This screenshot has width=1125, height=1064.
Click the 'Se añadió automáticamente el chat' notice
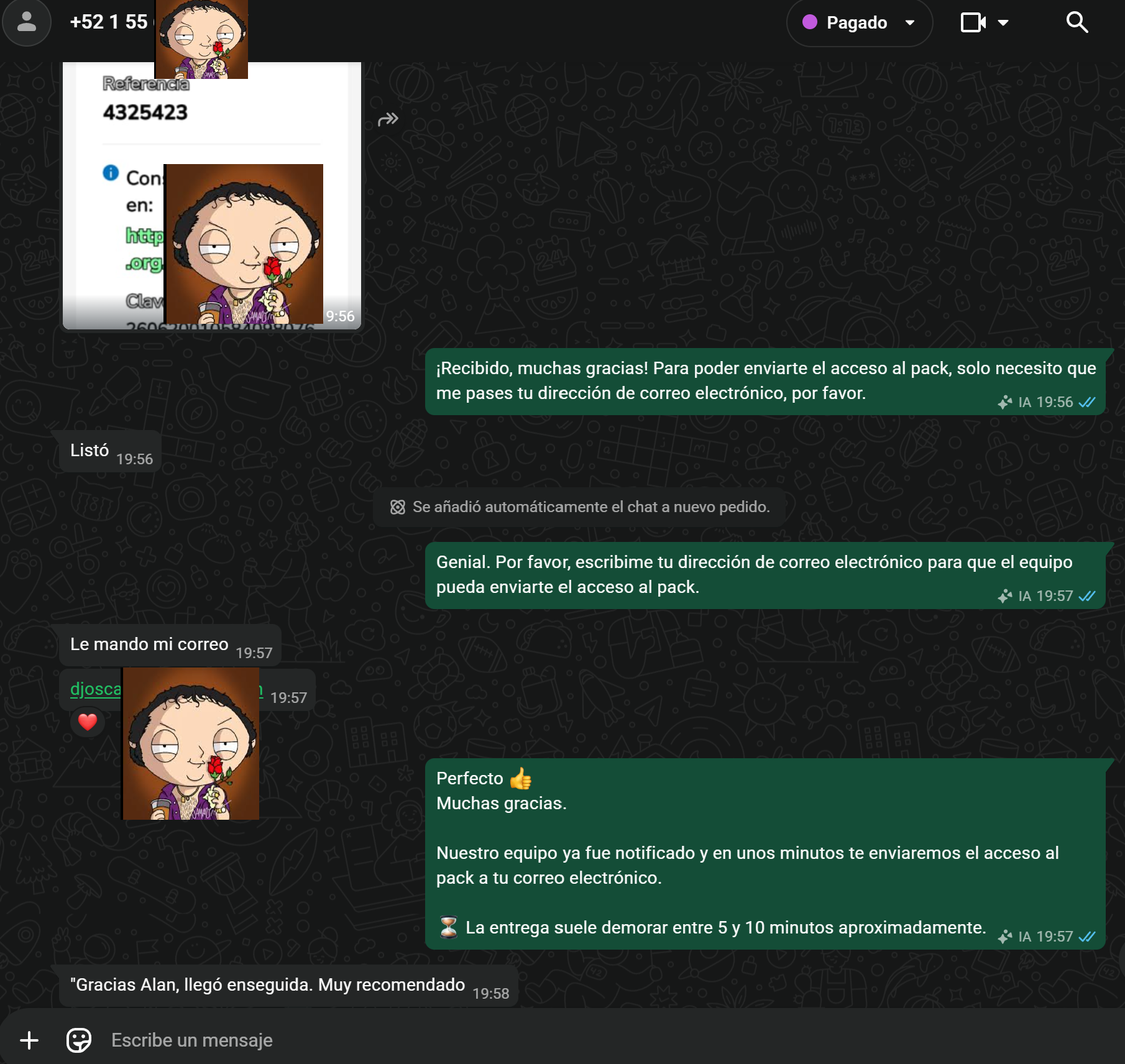[x=579, y=507]
